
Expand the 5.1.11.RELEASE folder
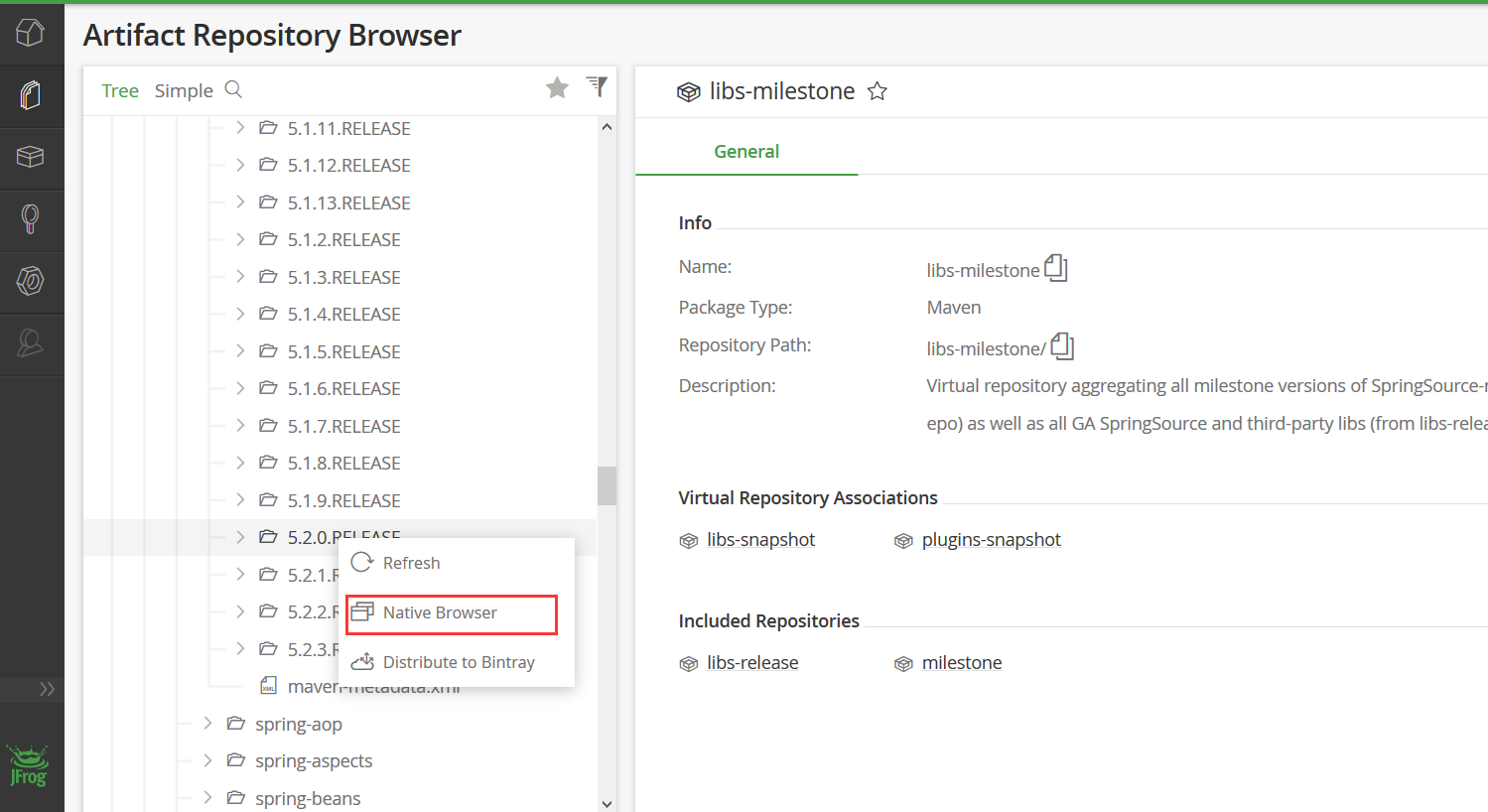coord(240,128)
